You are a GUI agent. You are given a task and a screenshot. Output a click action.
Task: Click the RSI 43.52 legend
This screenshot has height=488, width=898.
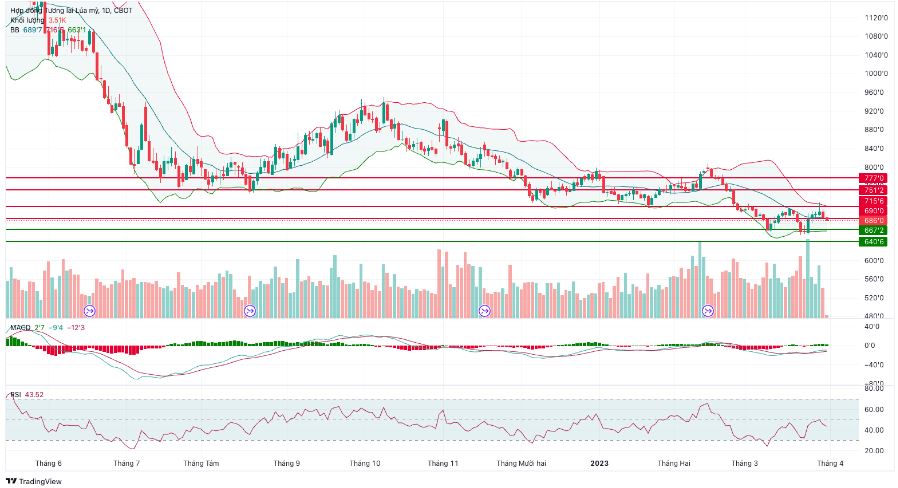(x=26, y=395)
